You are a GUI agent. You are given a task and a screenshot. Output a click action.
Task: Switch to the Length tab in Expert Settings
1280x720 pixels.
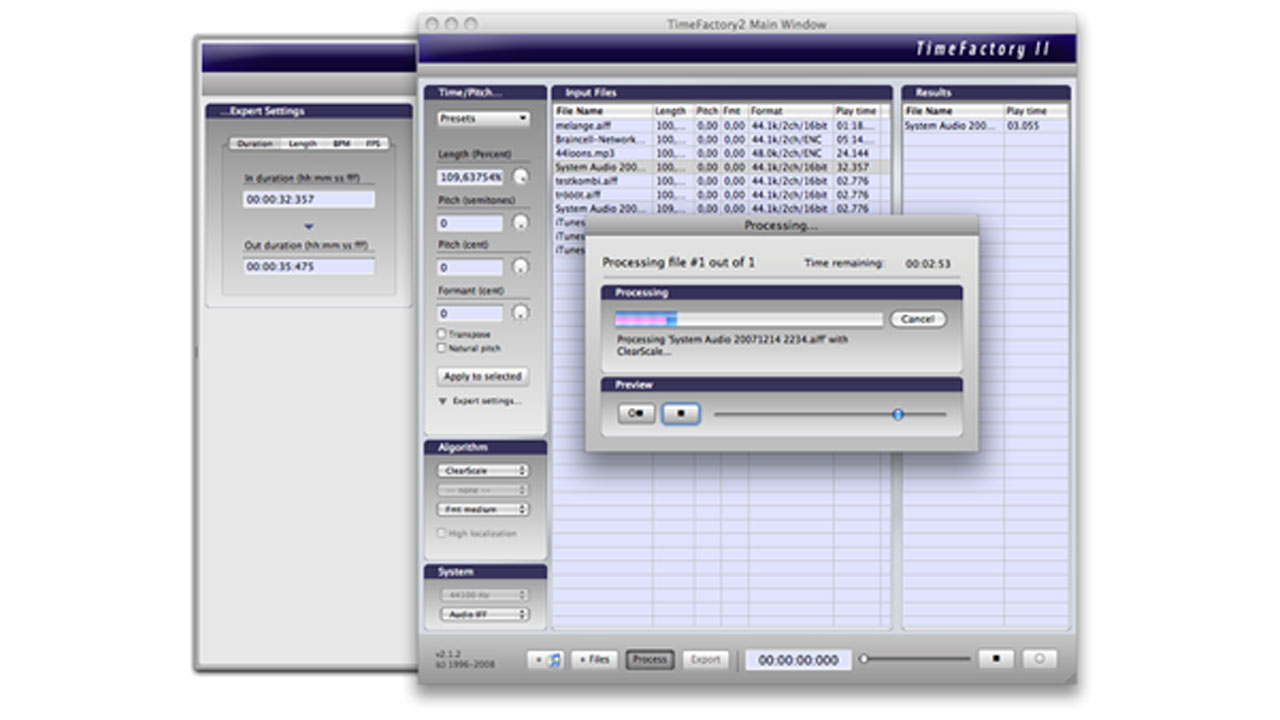tap(303, 144)
